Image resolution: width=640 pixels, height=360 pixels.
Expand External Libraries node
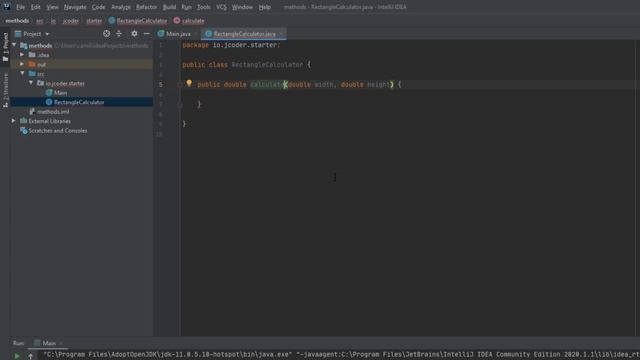[x=14, y=121]
